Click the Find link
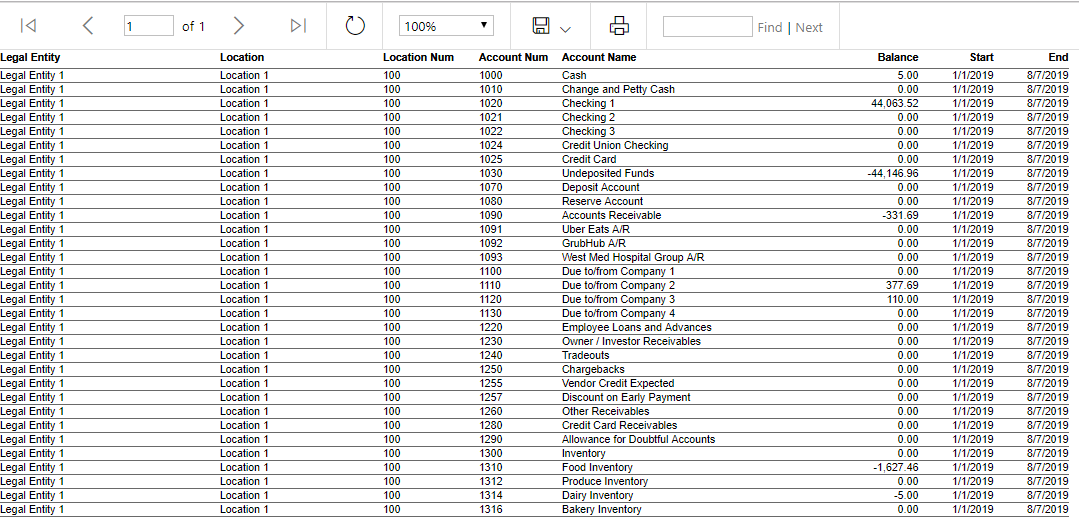Screen dimensions: 1079x528 769,28
